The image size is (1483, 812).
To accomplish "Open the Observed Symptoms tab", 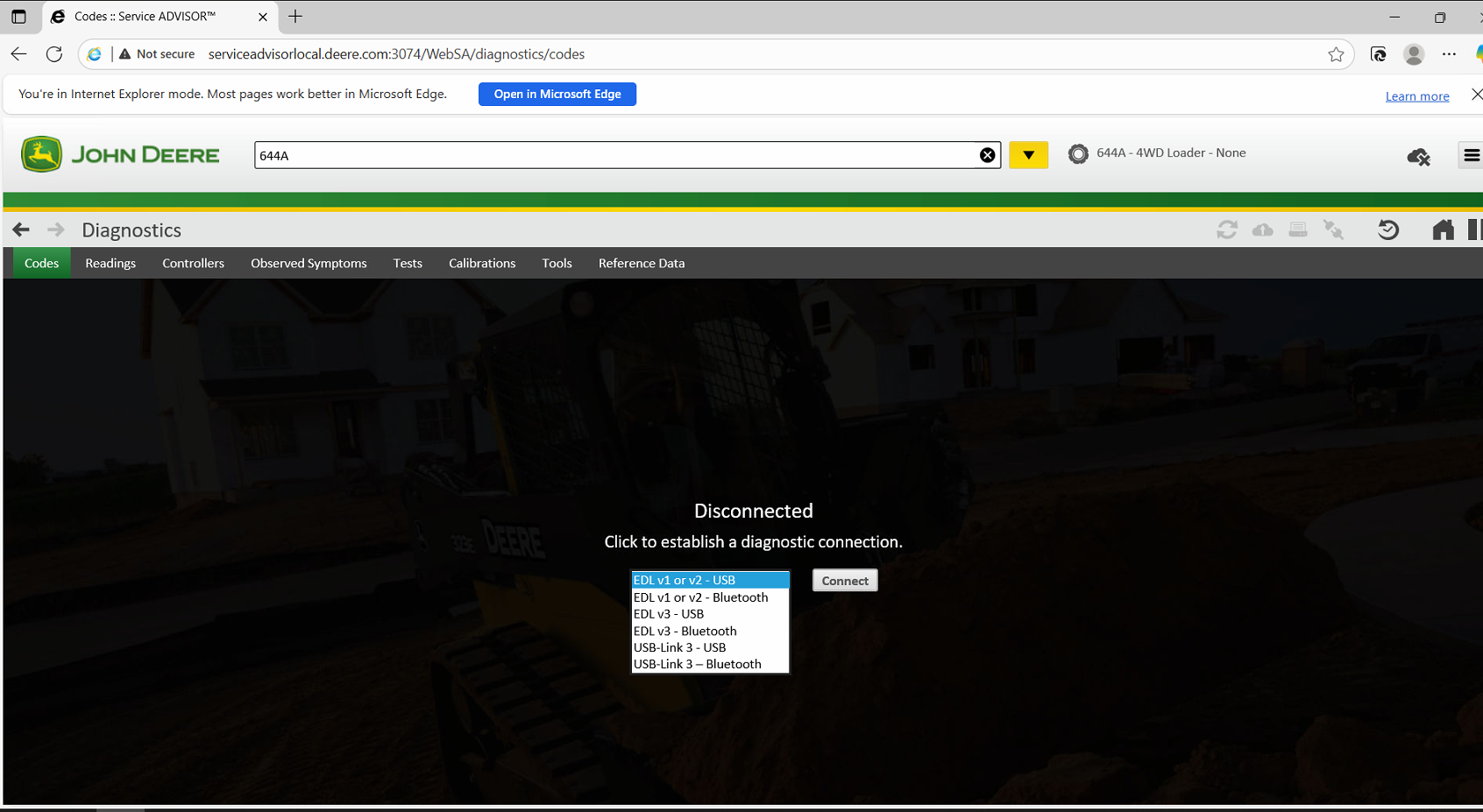I will coord(309,263).
